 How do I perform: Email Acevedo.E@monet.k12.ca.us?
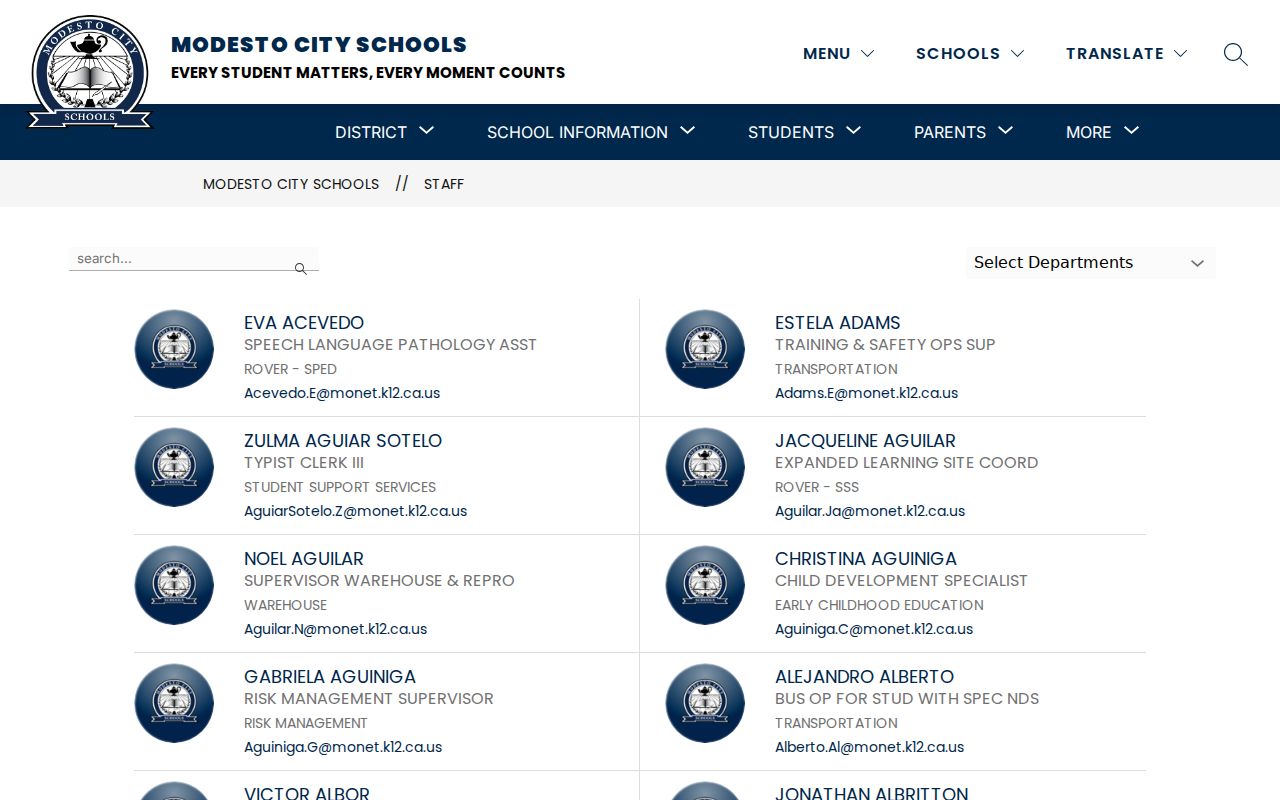[342, 393]
